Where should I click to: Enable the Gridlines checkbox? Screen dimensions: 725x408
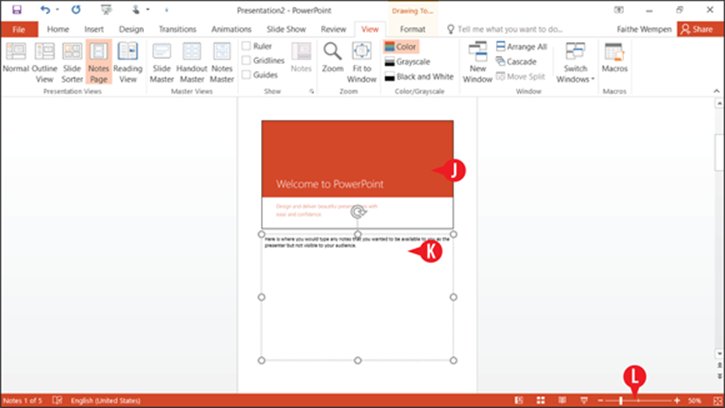(x=246, y=60)
